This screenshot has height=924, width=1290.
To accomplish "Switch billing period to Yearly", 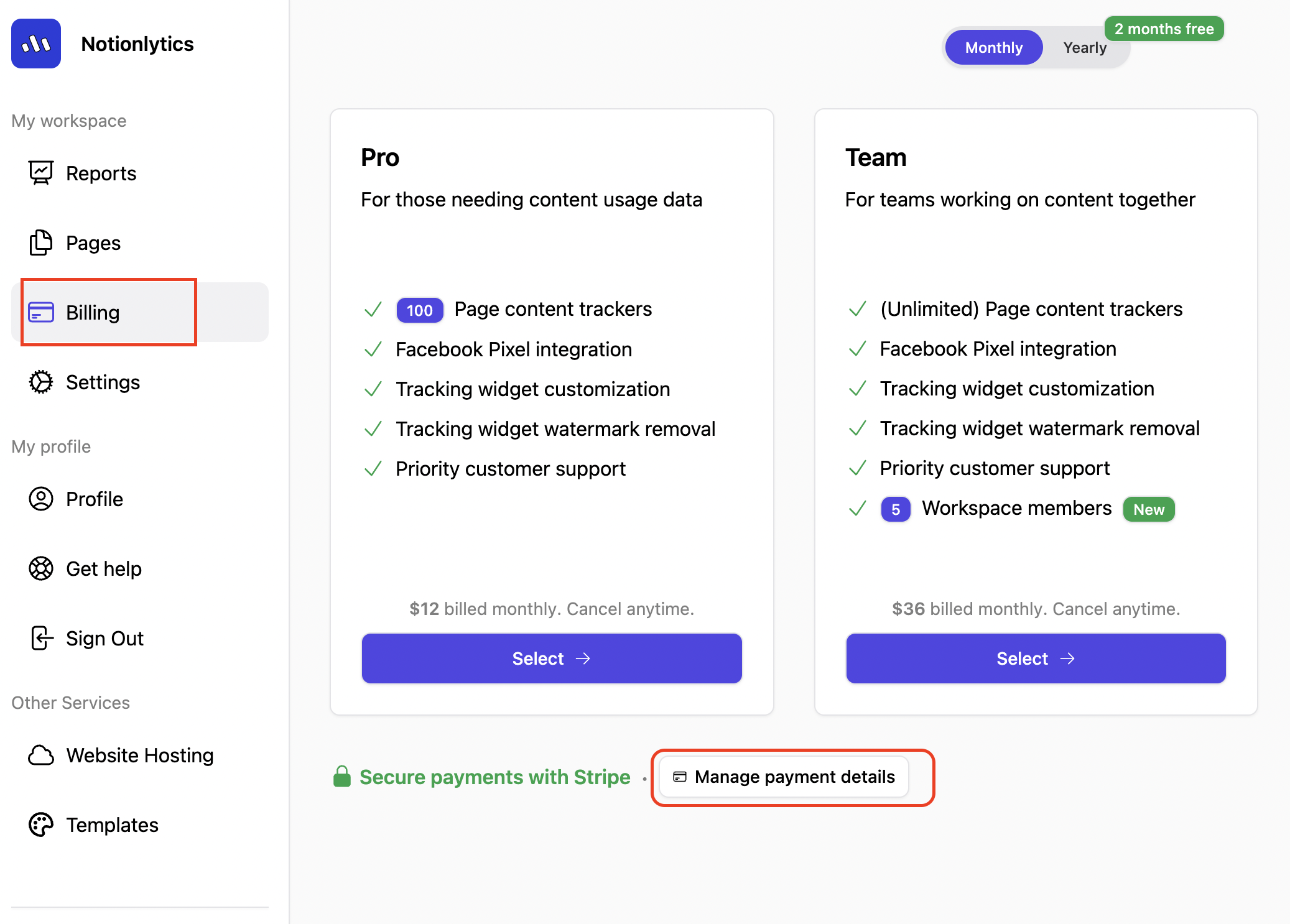I will tap(1084, 47).
